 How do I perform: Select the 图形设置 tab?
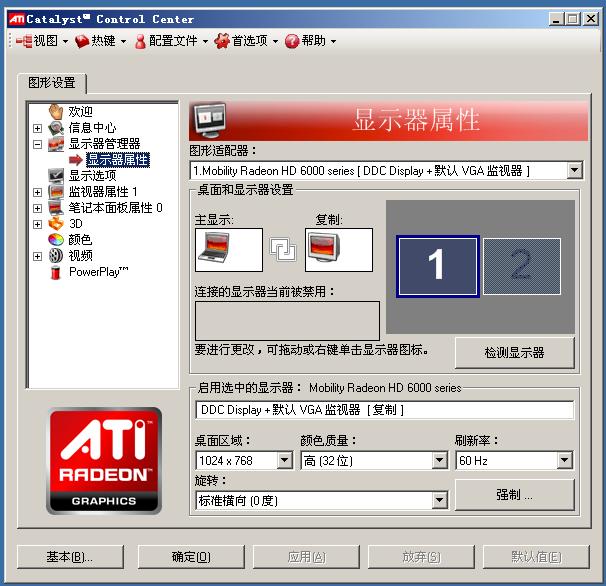[52, 82]
